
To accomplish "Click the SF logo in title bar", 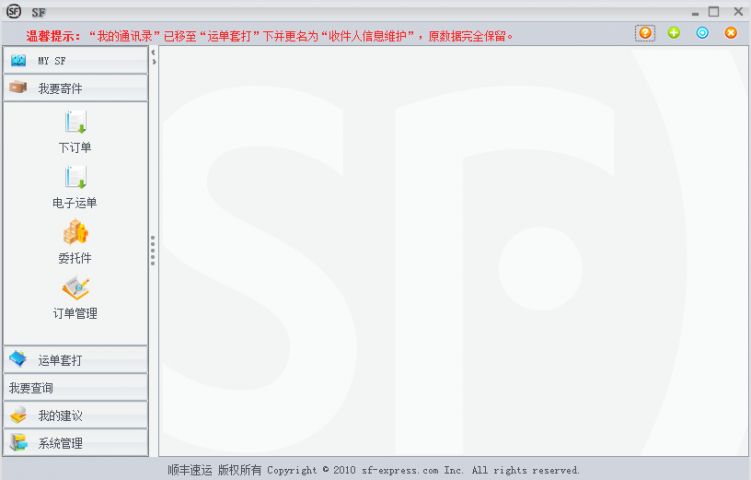I will (14, 11).
